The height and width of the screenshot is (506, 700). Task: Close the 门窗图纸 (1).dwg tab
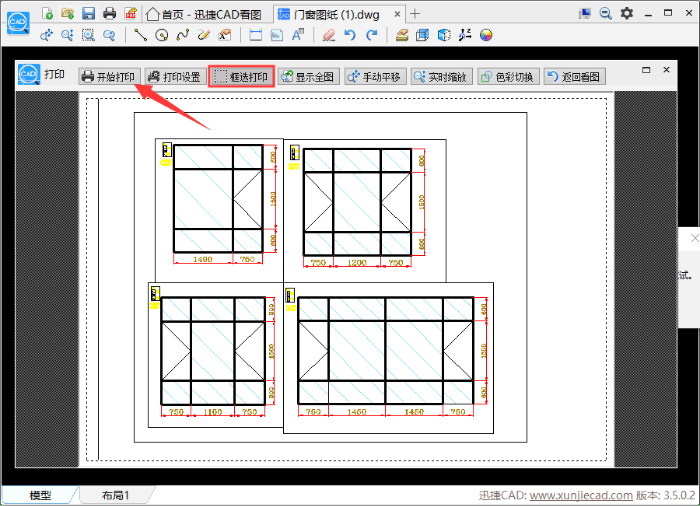tap(397, 14)
